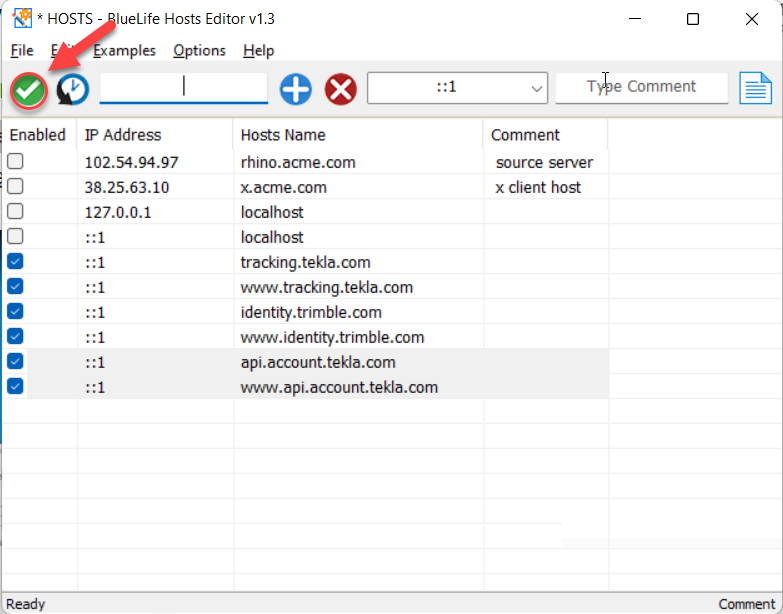Expand the ::1 IP address dropdown

536,88
